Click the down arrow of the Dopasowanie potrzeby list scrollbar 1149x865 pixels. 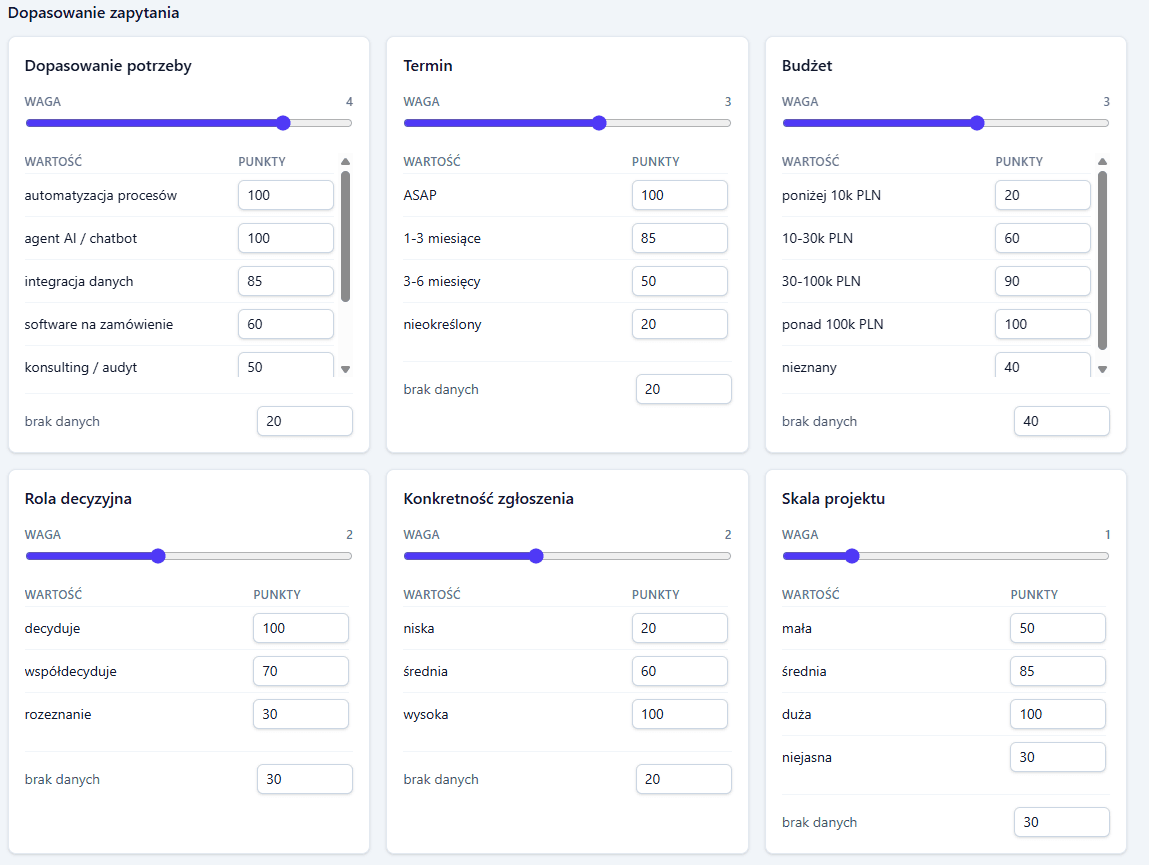[345, 369]
